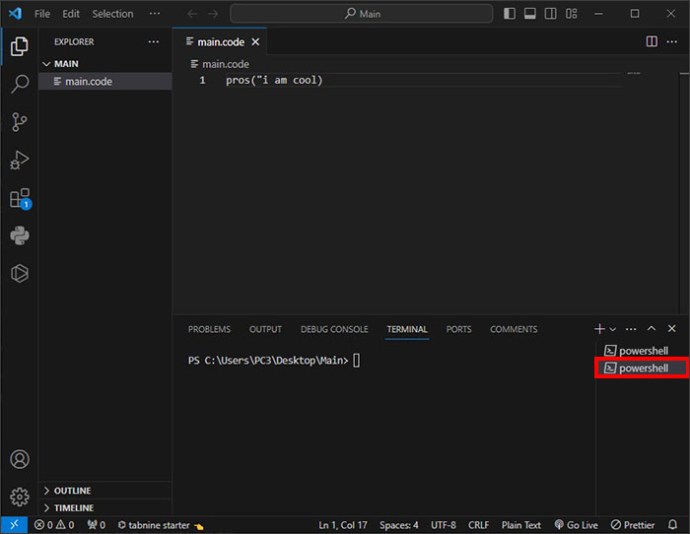Open the Extensions view with badge

tap(20, 199)
